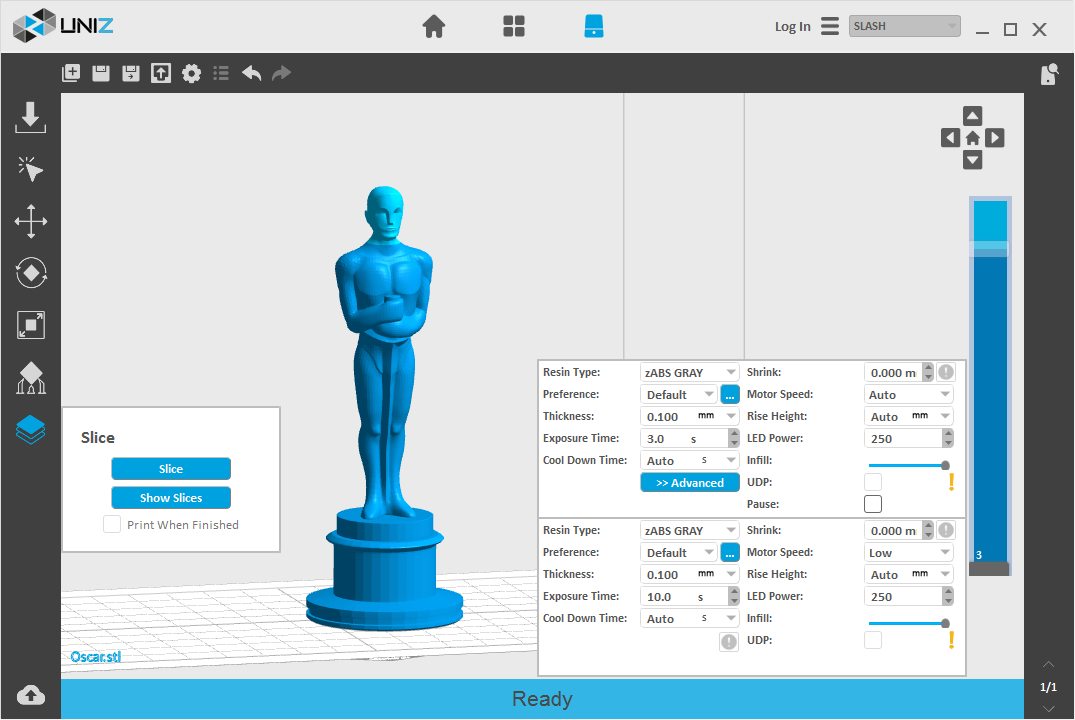
Task: Go to the Home view icon
Action: pos(433,27)
